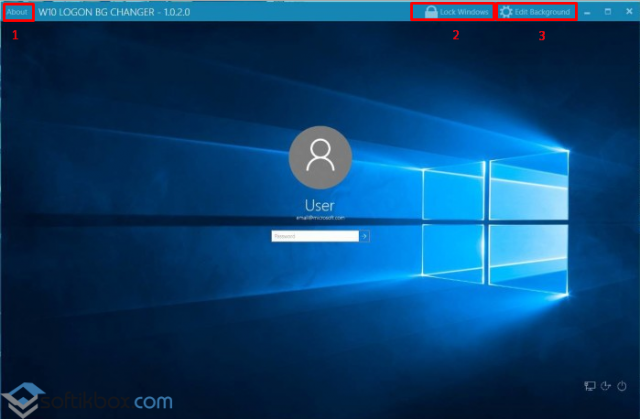The width and height of the screenshot is (640, 419).
Task: Click the user avatar circle
Action: click(x=320, y=157)
